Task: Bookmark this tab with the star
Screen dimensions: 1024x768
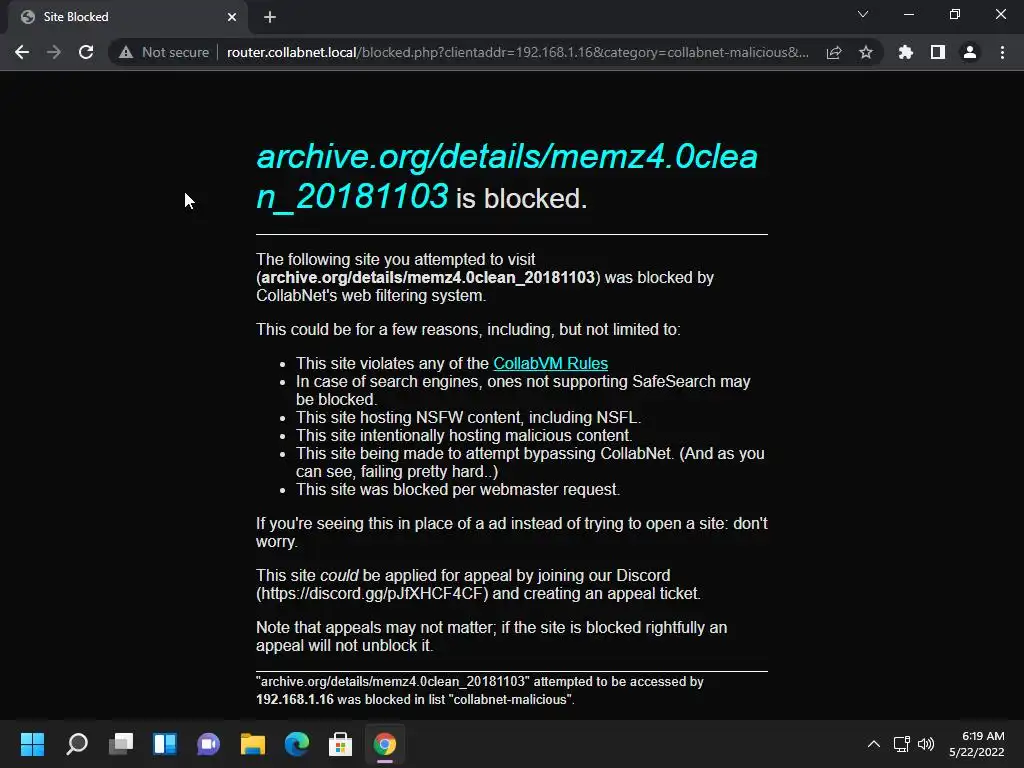Action: pyautogui.click(x=866, y=52)
